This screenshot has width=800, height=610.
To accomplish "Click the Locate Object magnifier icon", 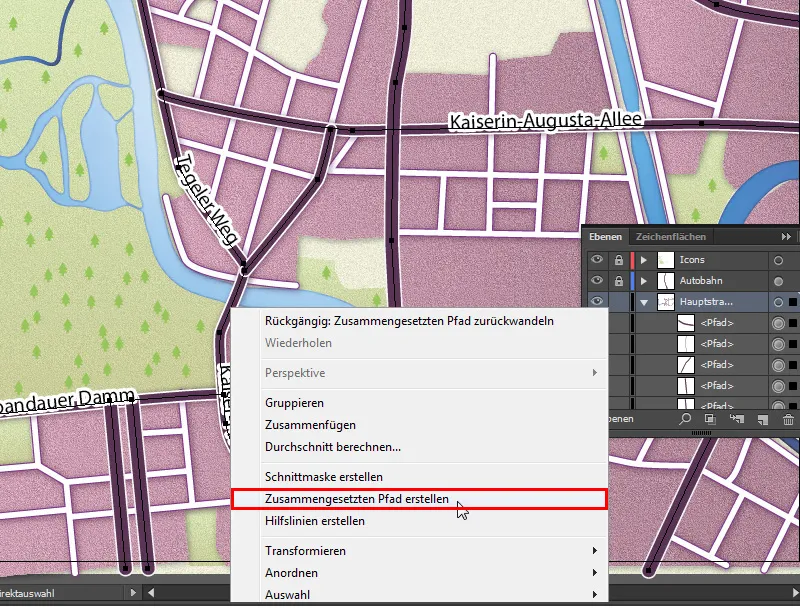I will (685, 419).
